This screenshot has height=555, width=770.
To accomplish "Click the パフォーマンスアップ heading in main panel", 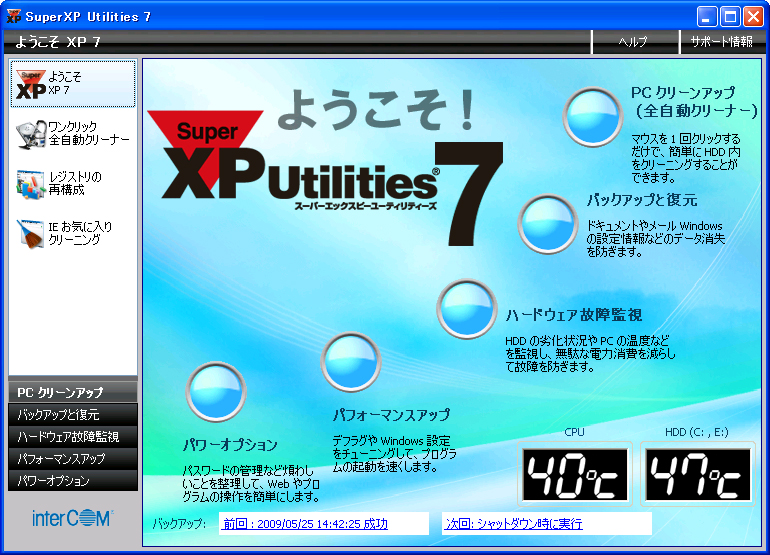I will [391, 415].
